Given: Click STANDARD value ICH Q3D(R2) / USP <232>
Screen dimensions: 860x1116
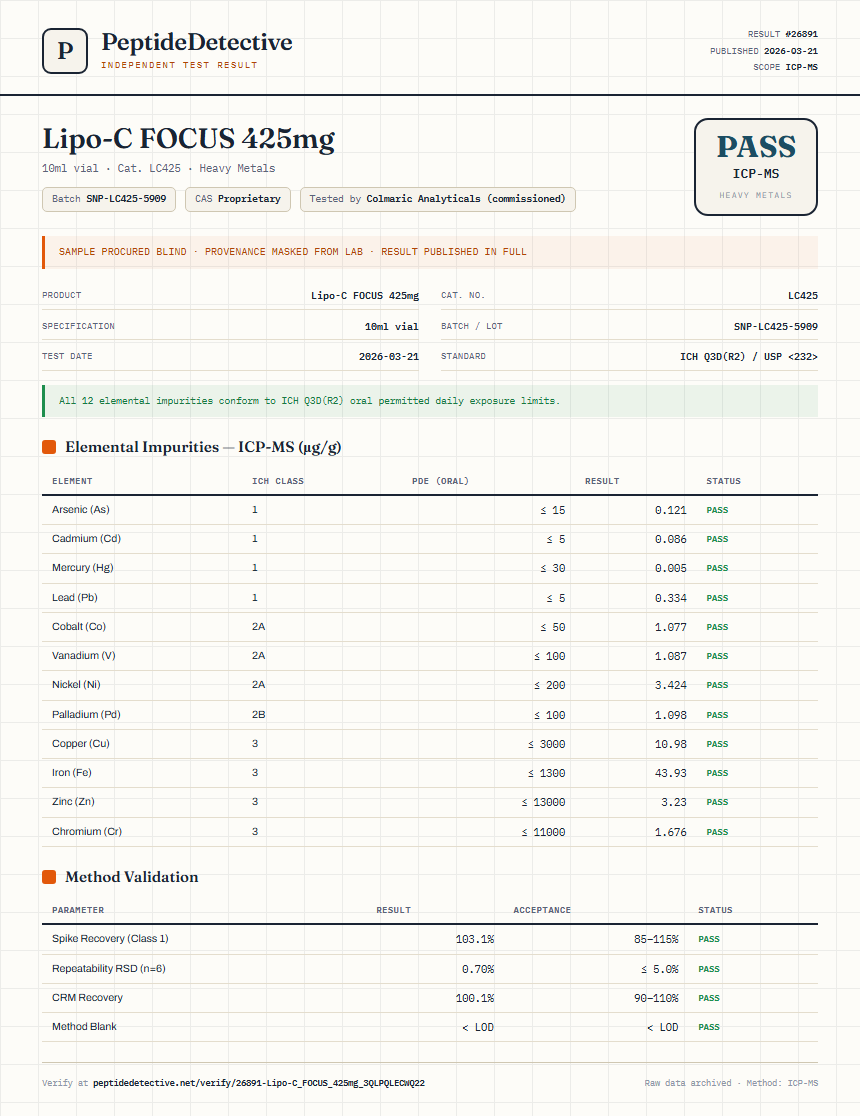Looking at the screenshot, I should pos(749,357).
